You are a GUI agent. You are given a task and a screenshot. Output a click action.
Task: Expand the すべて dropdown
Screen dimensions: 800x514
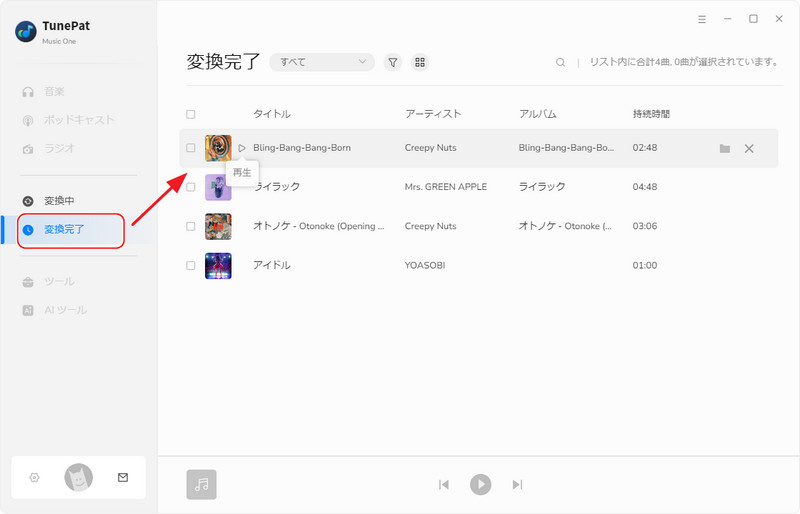(x=322, y=62)
